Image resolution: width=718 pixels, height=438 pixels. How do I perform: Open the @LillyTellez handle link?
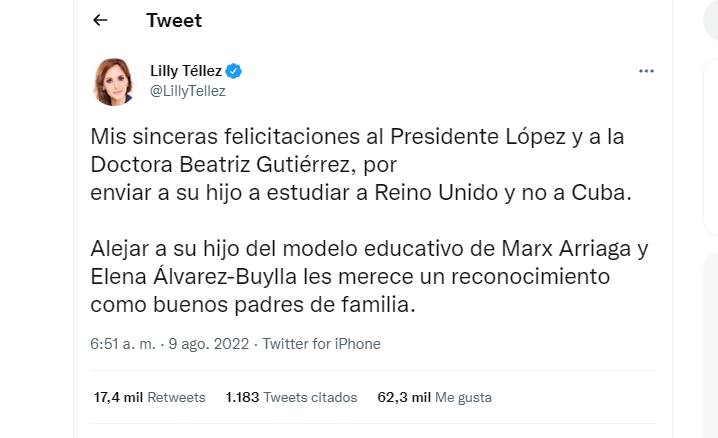tap(188, 91)
